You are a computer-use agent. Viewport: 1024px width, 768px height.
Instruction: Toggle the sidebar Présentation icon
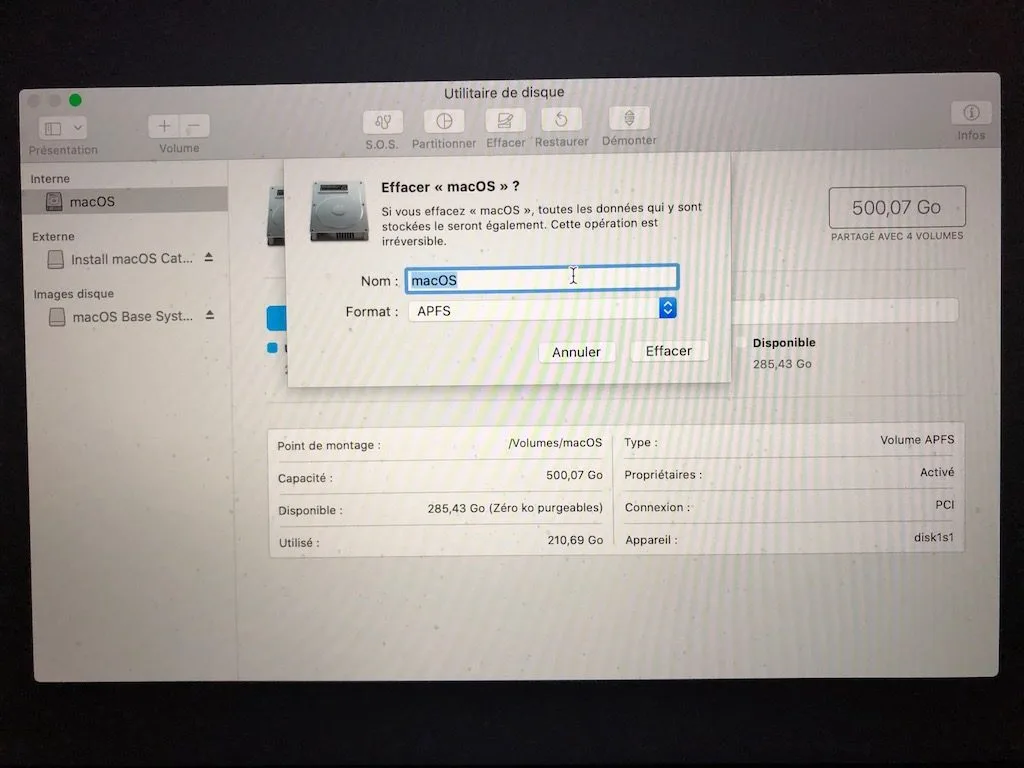point(53,129)
